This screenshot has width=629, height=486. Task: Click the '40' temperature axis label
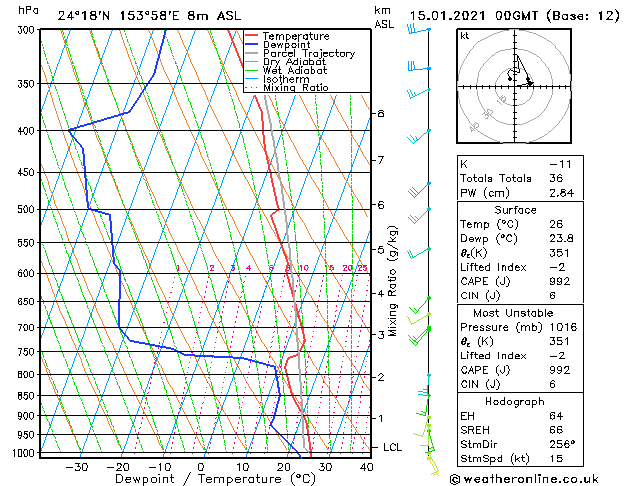[367, 467]
